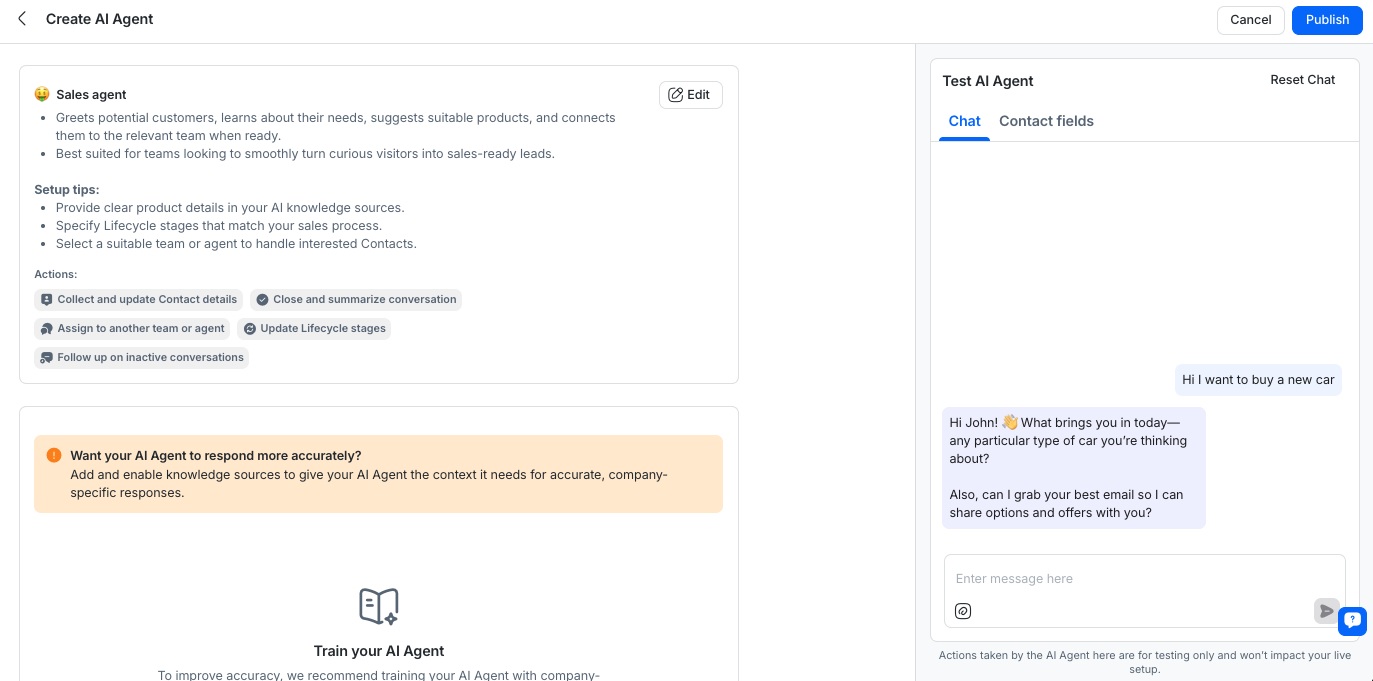Viewport: 1373px width, 681px height.
Task: Click the send message arrow icon
Action: (1326, 610)
